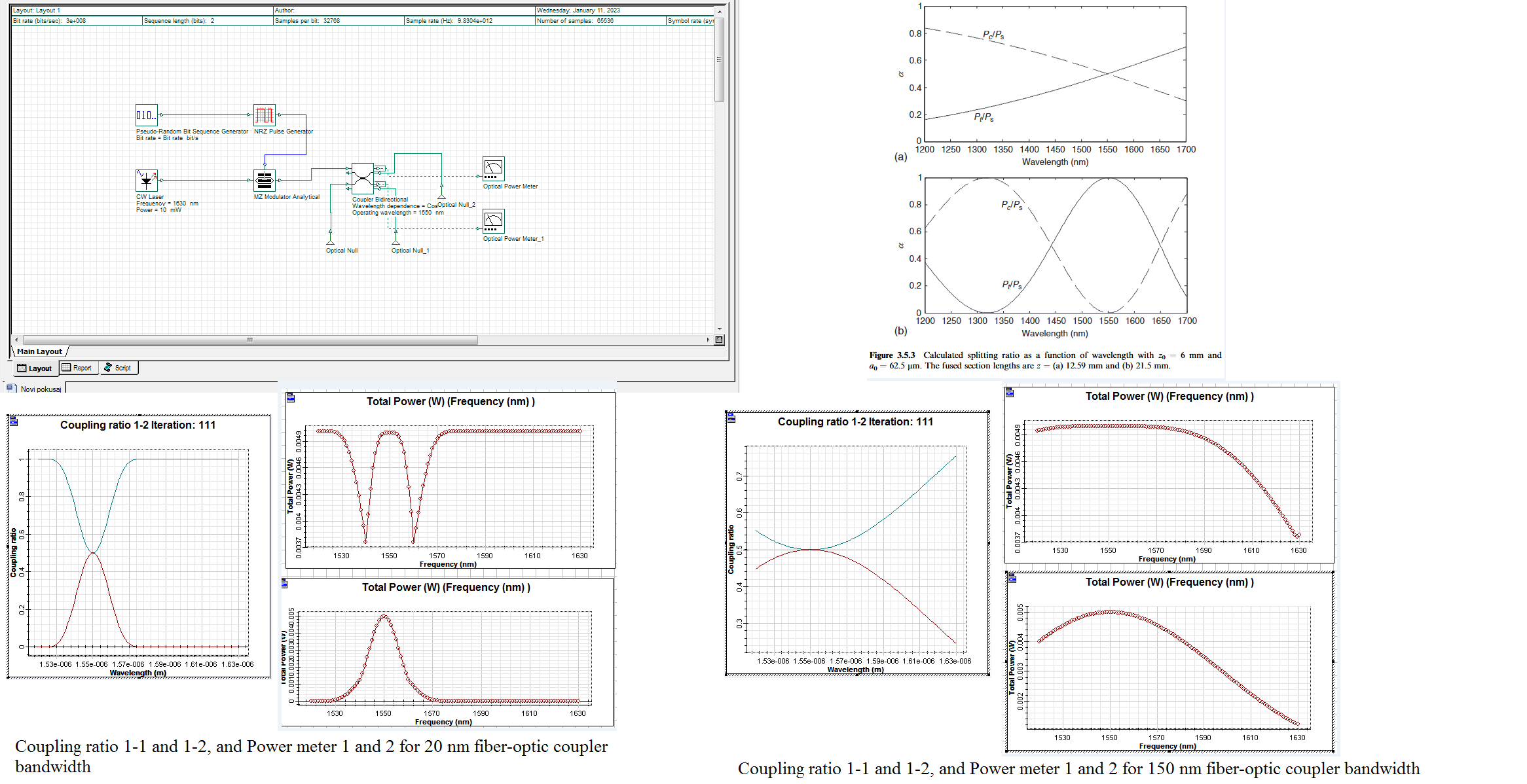Viewport: 1527px width, 784px height.
Task: Click the horizontal scrollbar right arrow
Action: pos(708,340)
